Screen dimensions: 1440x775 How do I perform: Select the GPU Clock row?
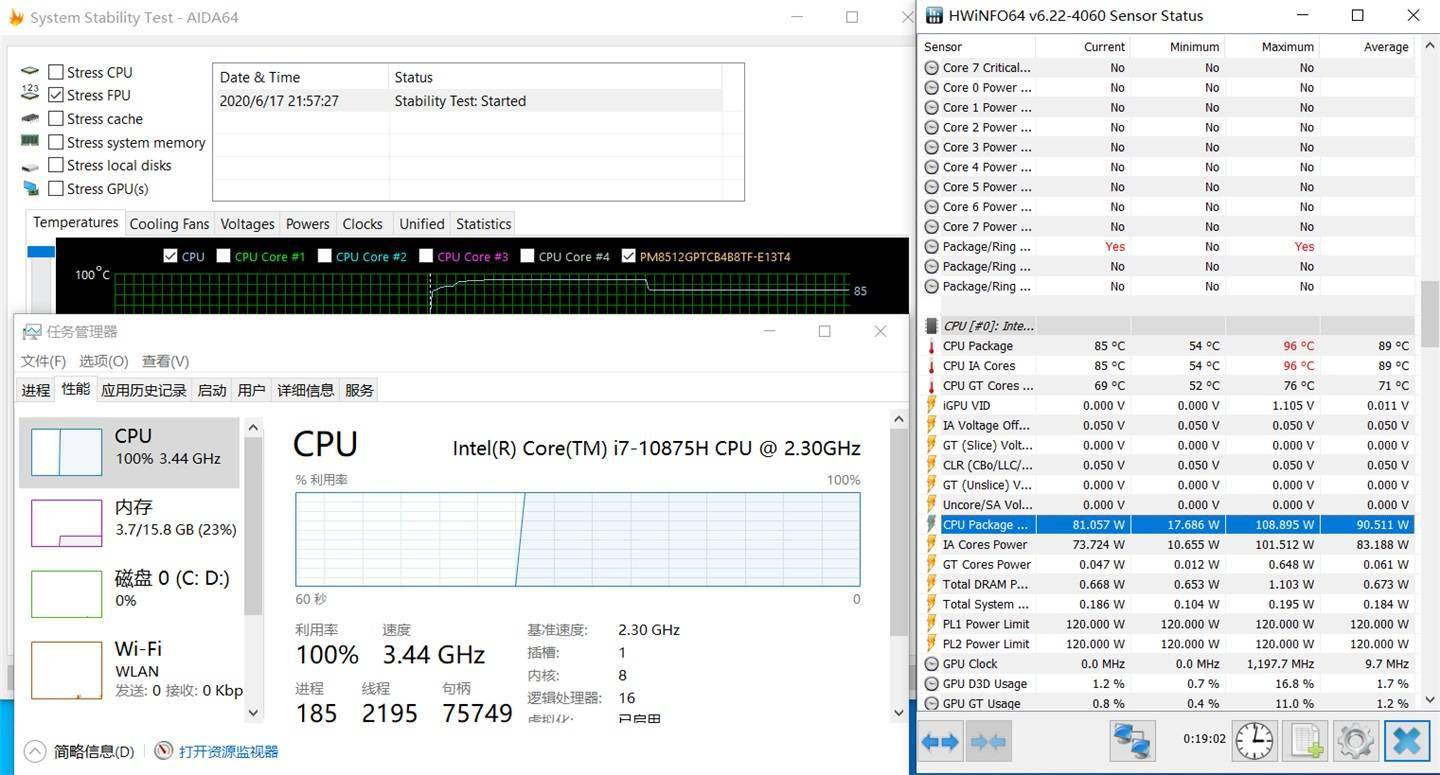pyautogui.click(x=1167, y=664)
